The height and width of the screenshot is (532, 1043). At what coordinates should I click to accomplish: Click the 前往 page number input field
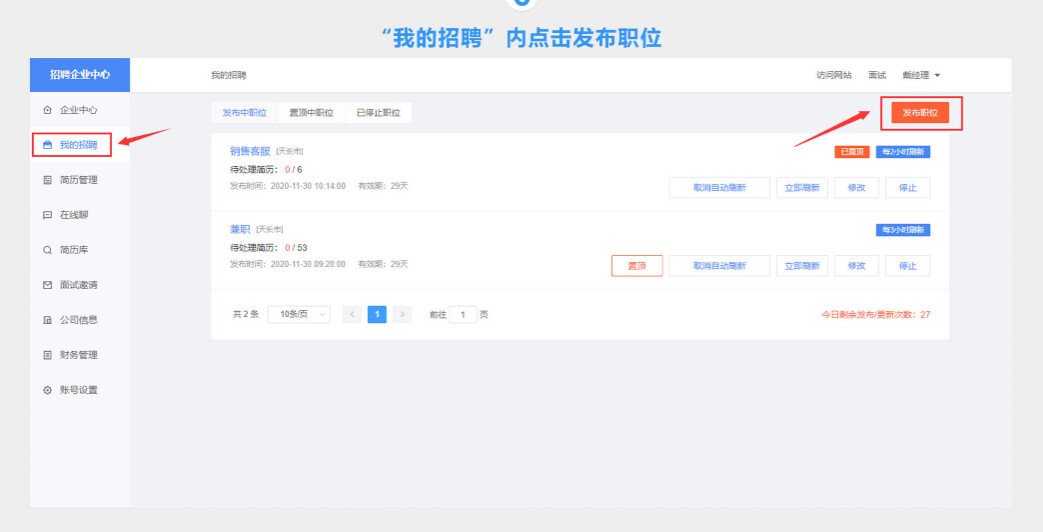click(x=463, y=314)
